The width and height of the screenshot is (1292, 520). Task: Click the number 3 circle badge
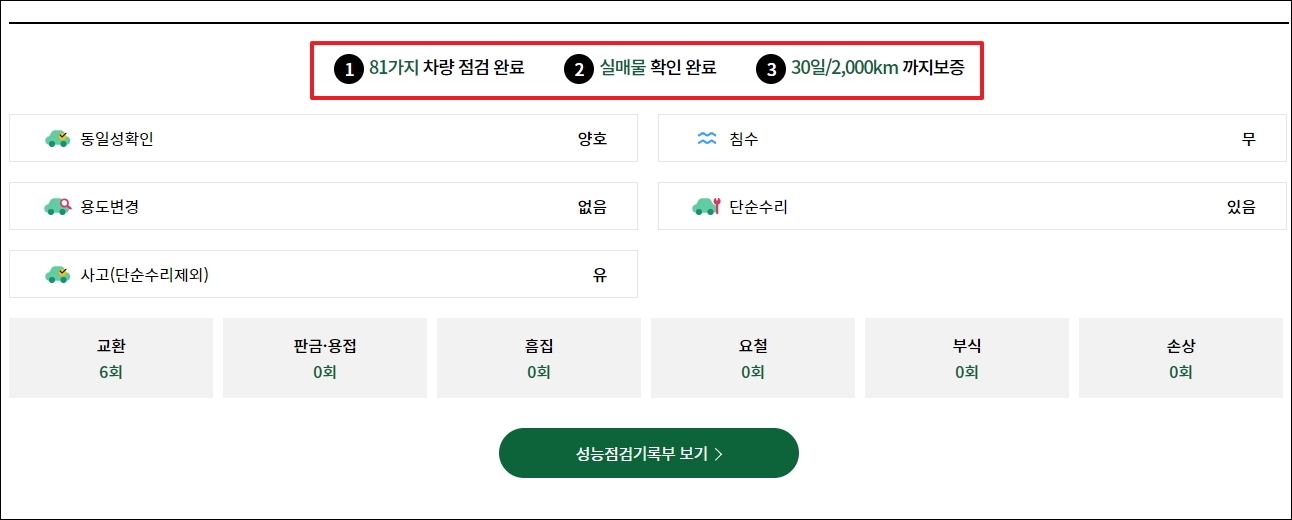point(769,70)
